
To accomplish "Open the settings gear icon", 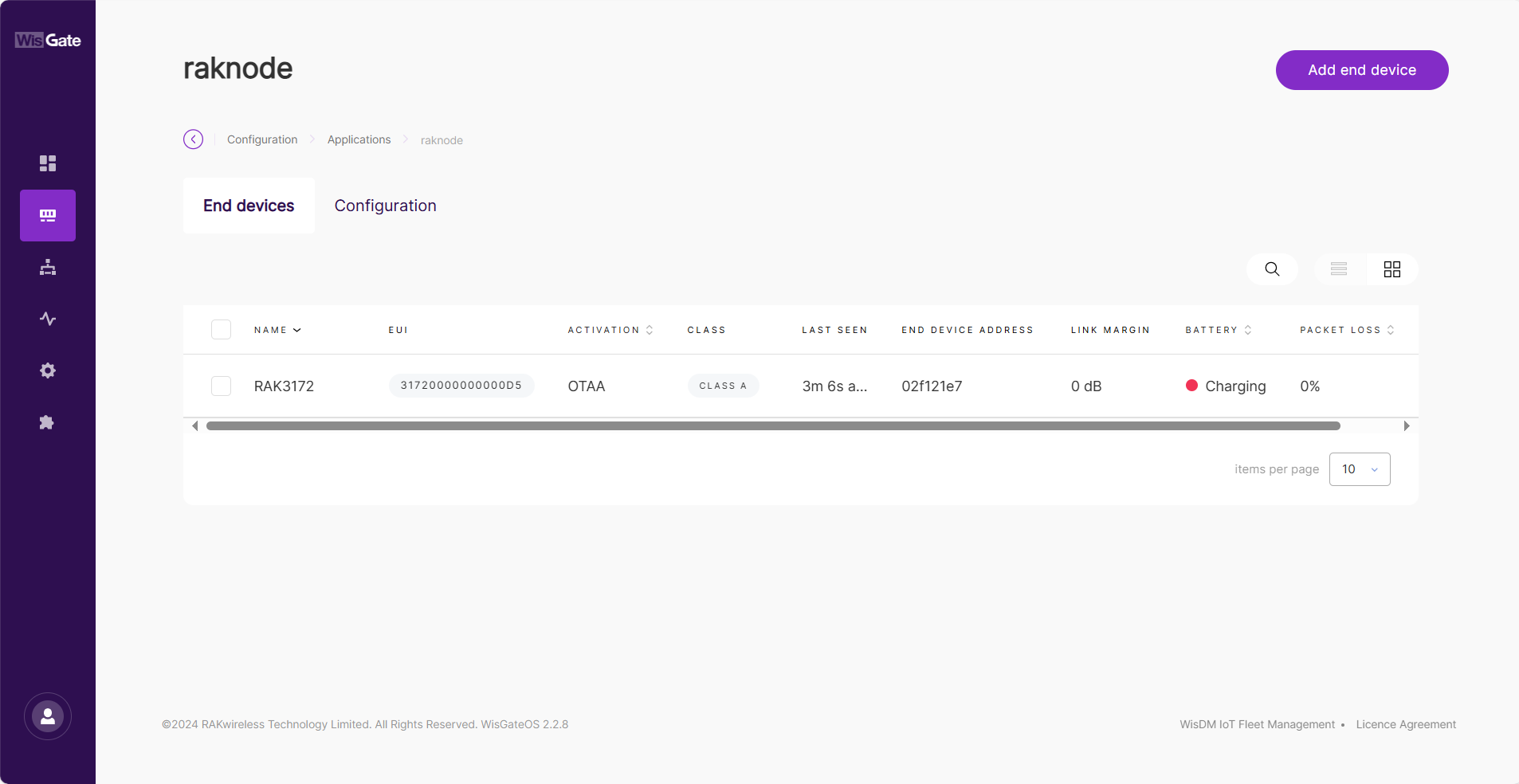I will 48,370.
